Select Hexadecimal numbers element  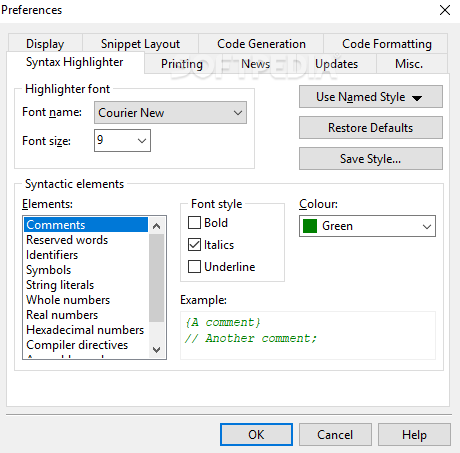86,330
